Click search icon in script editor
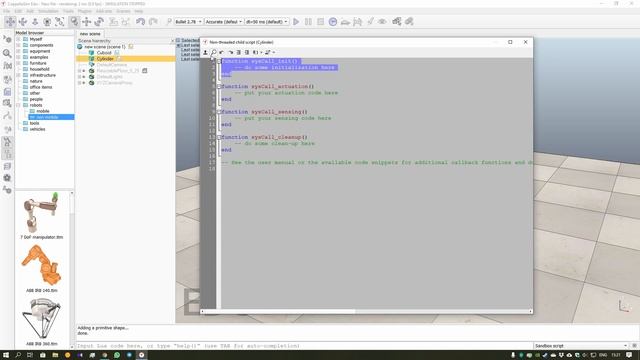The height and width of the screenshot is (360, 640). pos(213,52)
